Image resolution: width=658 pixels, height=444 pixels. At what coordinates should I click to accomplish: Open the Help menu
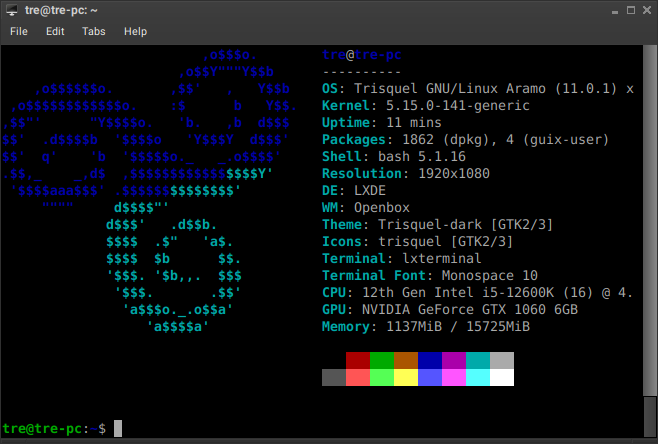tap(136, 31)
